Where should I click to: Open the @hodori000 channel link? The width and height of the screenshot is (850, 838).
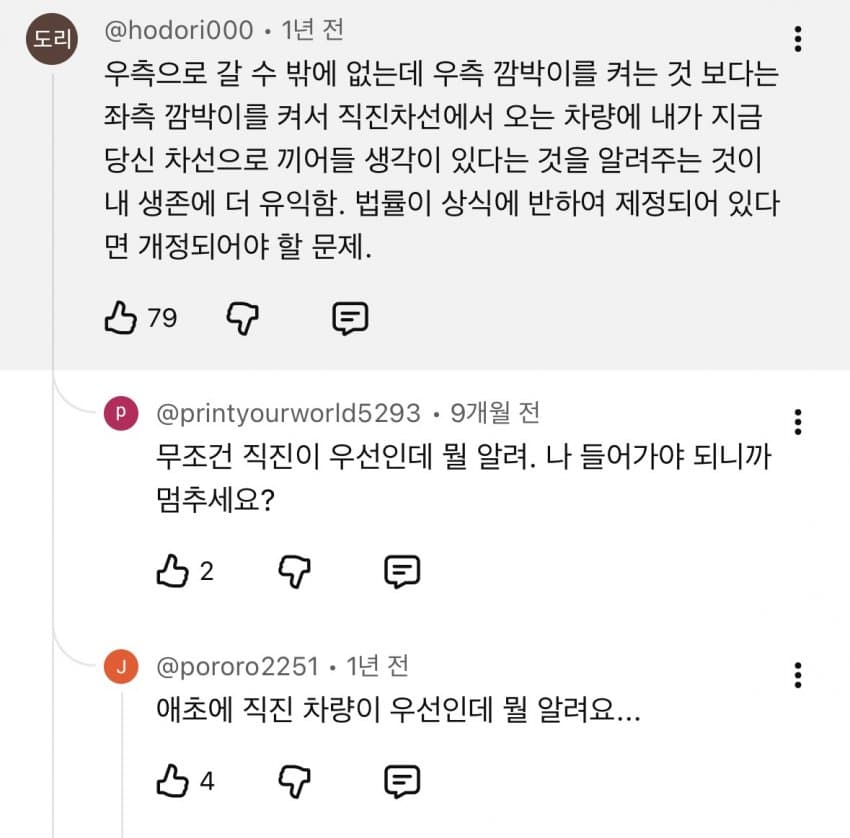pyautogui.click(x=179, y=31)
